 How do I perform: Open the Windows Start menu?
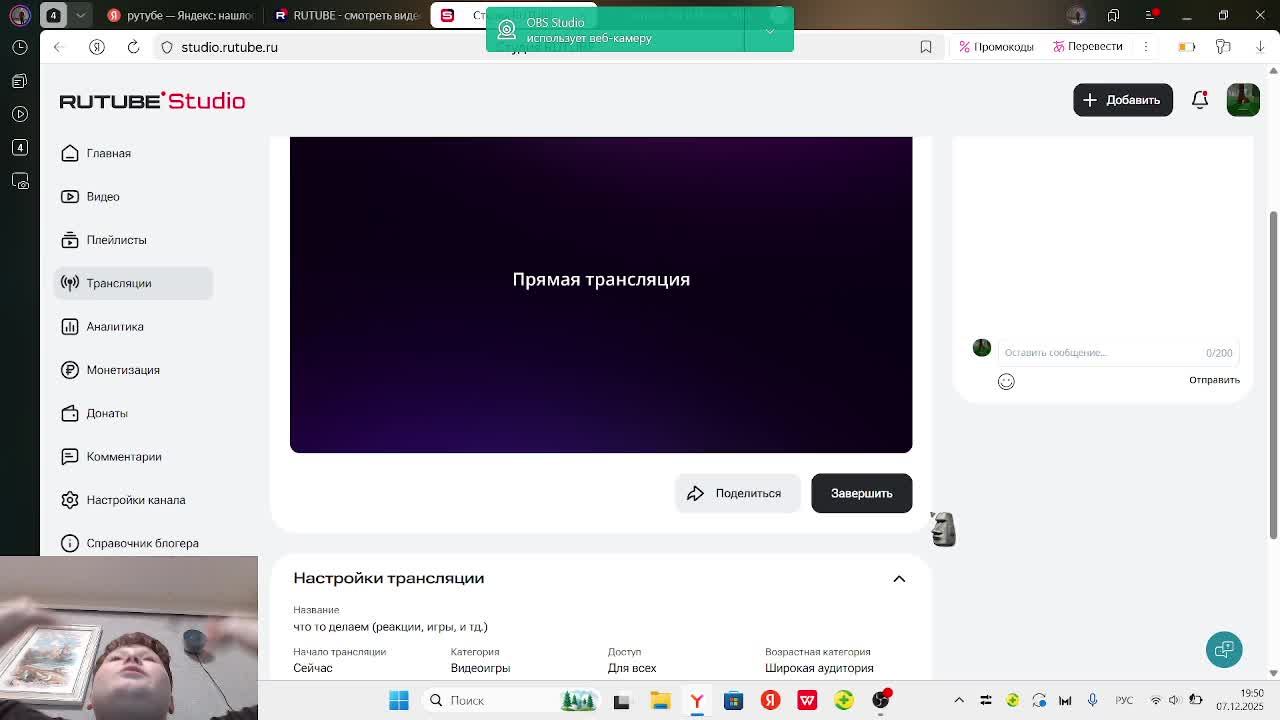click(398, 700)
